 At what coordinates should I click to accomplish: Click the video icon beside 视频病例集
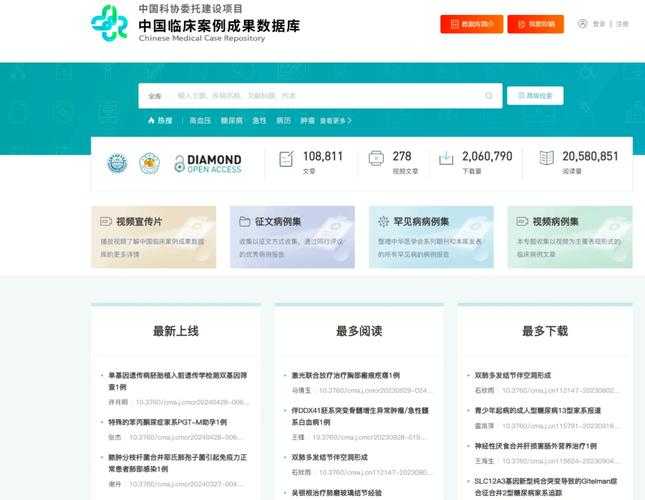(x=522, y=222)
